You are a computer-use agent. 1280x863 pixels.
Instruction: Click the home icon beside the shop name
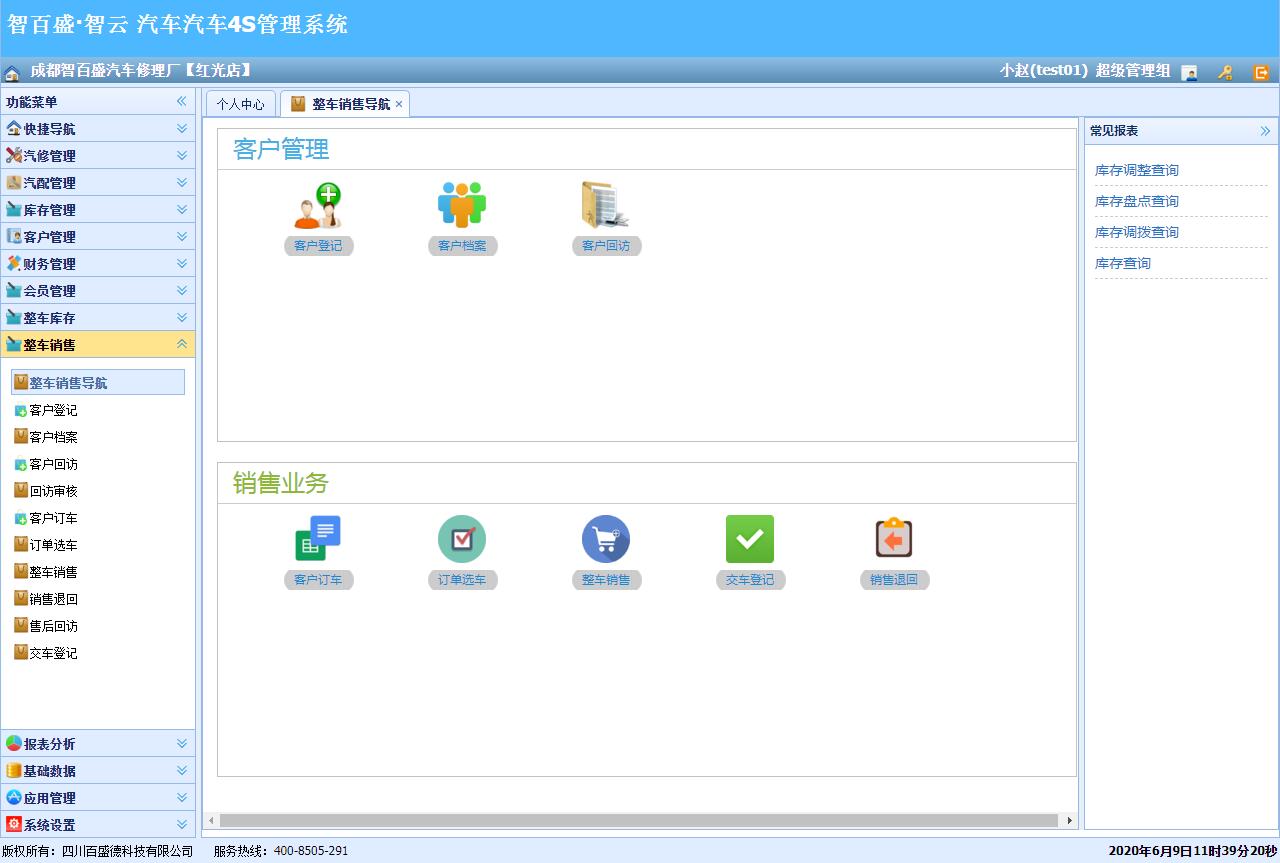coord(12,73)
